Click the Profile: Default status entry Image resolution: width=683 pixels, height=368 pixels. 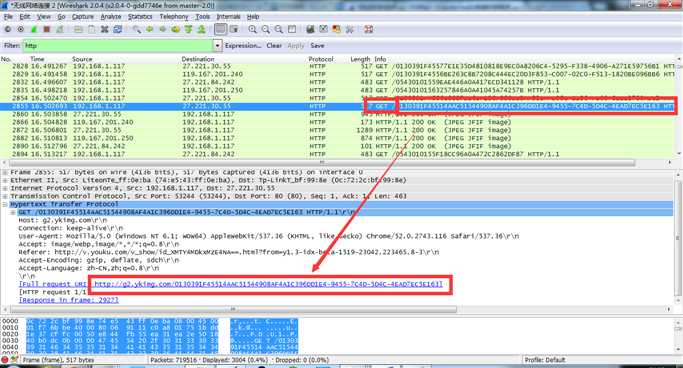pos(544,360)
